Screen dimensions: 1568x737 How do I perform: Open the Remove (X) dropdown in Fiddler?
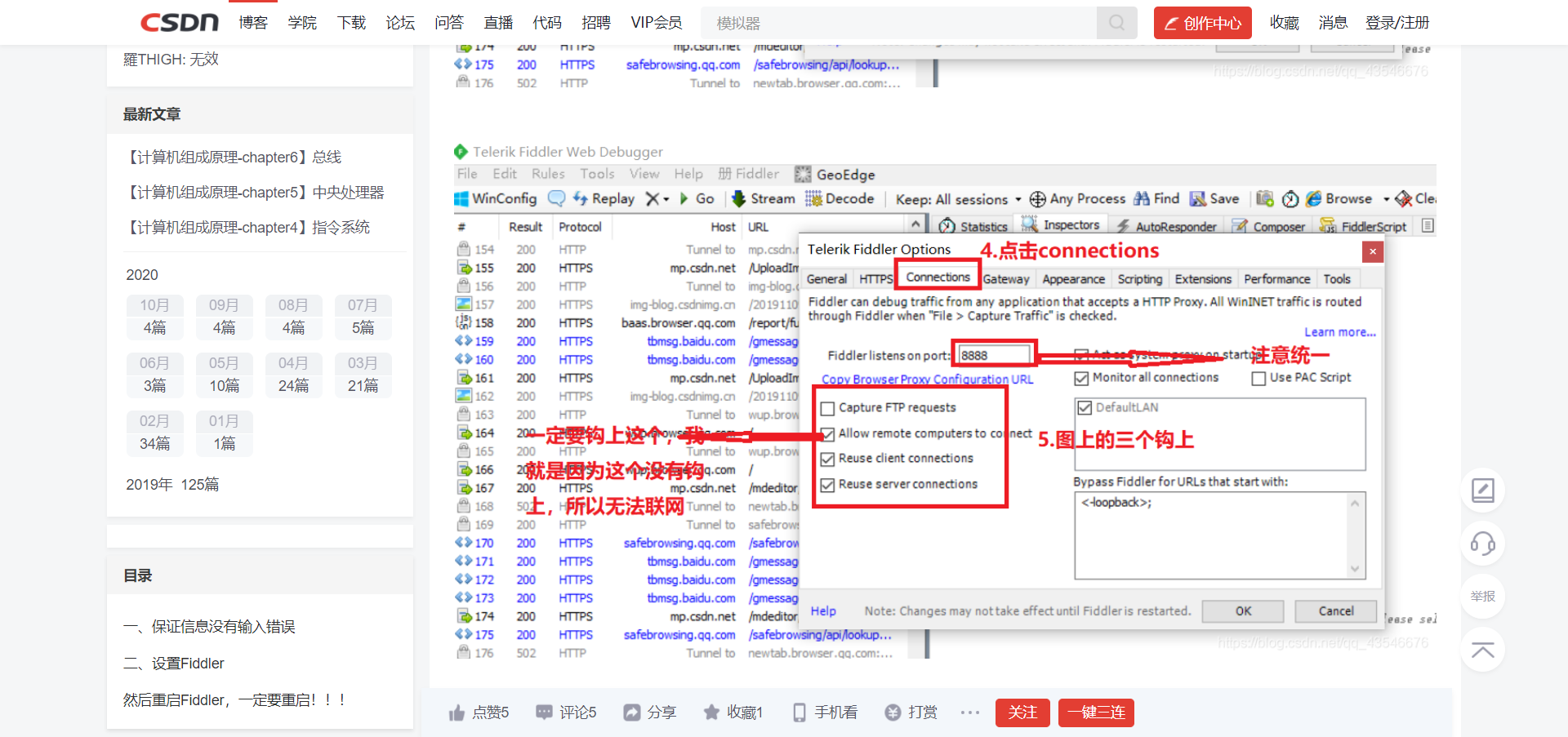coord(657,198)
